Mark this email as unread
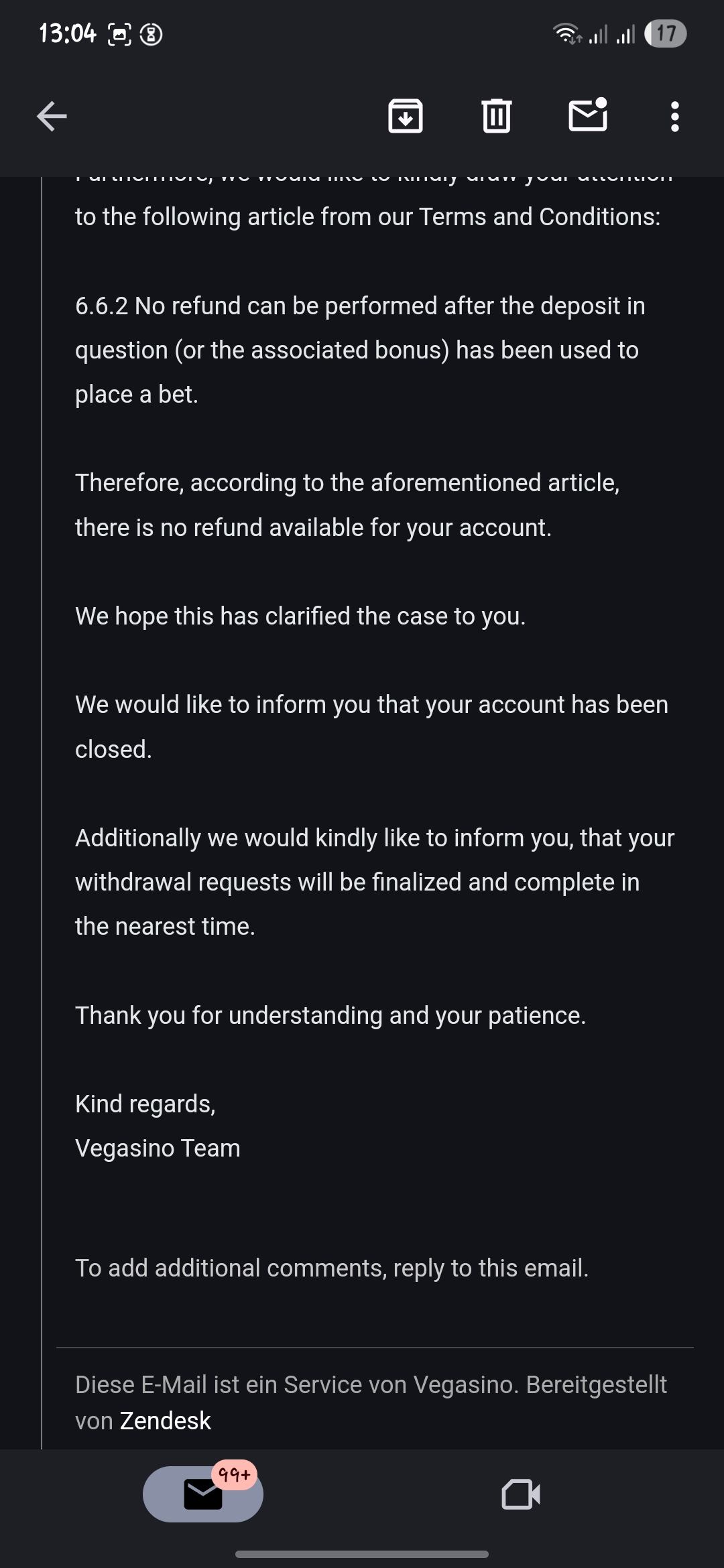 pos(588,115)
